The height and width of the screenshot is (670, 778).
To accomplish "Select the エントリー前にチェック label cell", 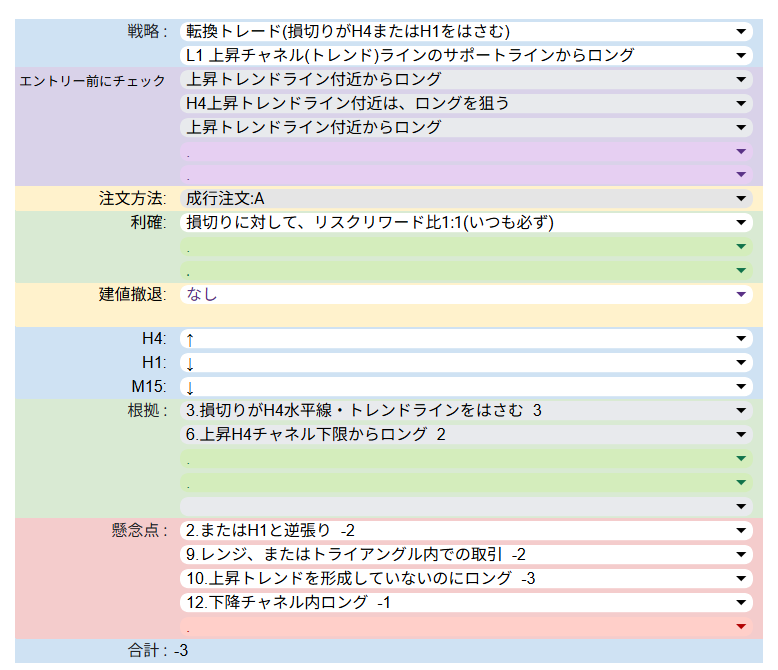I will tap(92, 80).
